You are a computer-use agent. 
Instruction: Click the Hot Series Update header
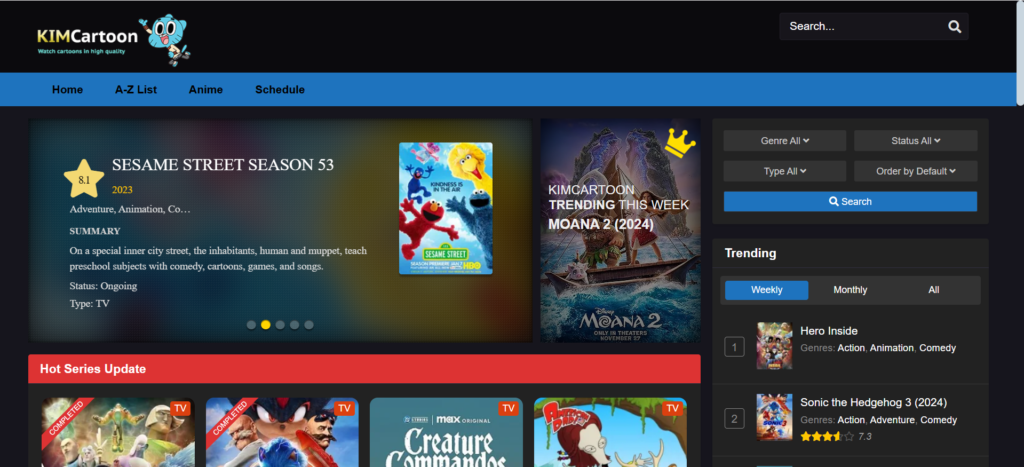coord(364,369)
